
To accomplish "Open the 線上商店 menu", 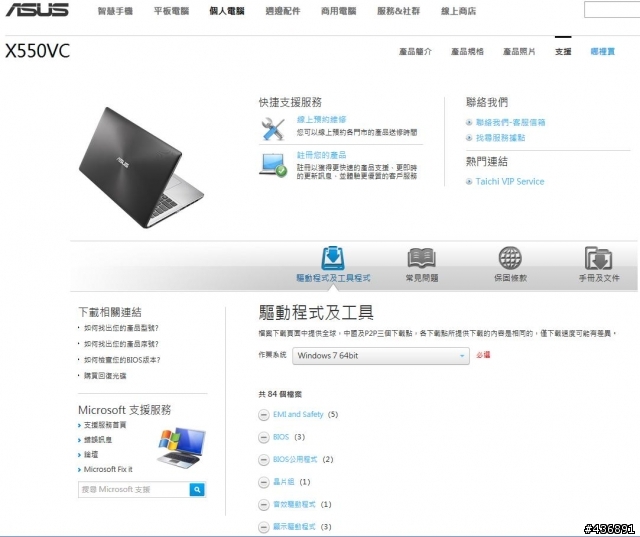I will [458, 11].
